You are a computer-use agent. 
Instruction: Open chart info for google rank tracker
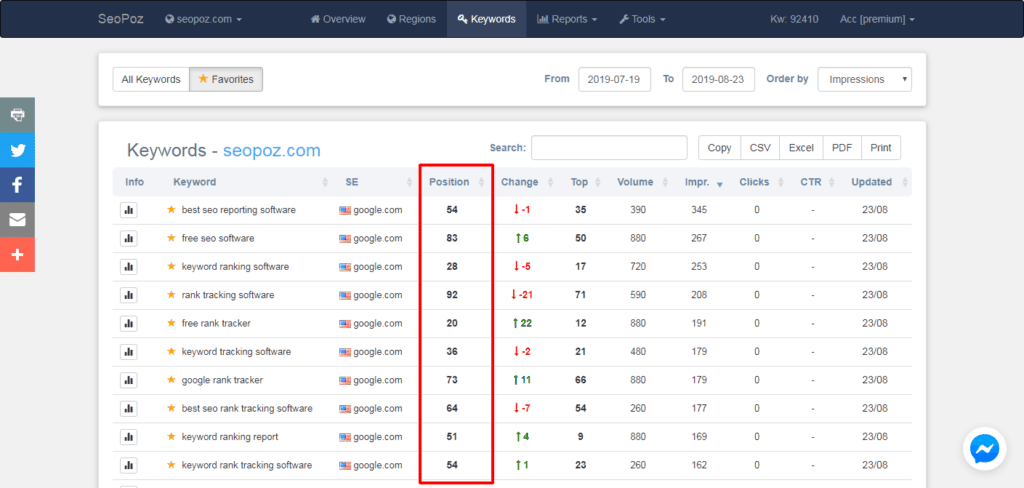[x=129, y=380]
